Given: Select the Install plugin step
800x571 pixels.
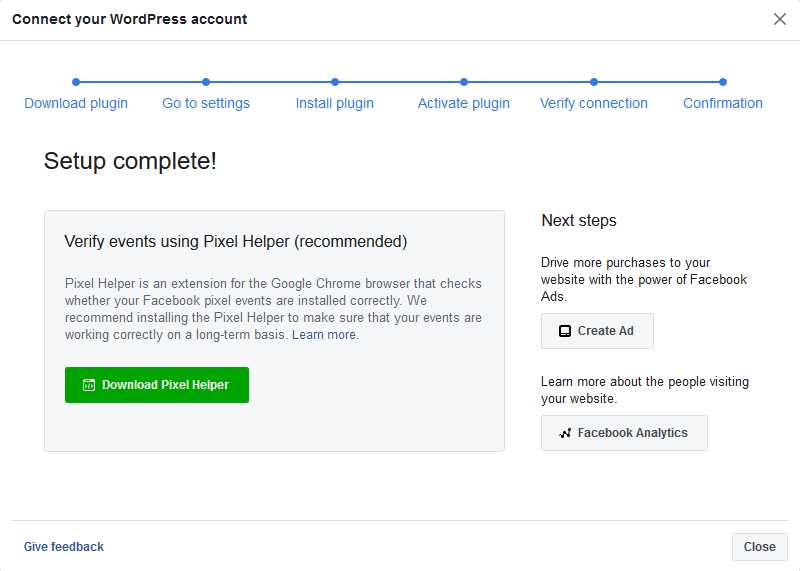Looking at the screenshot, I should tap(335, 103).
